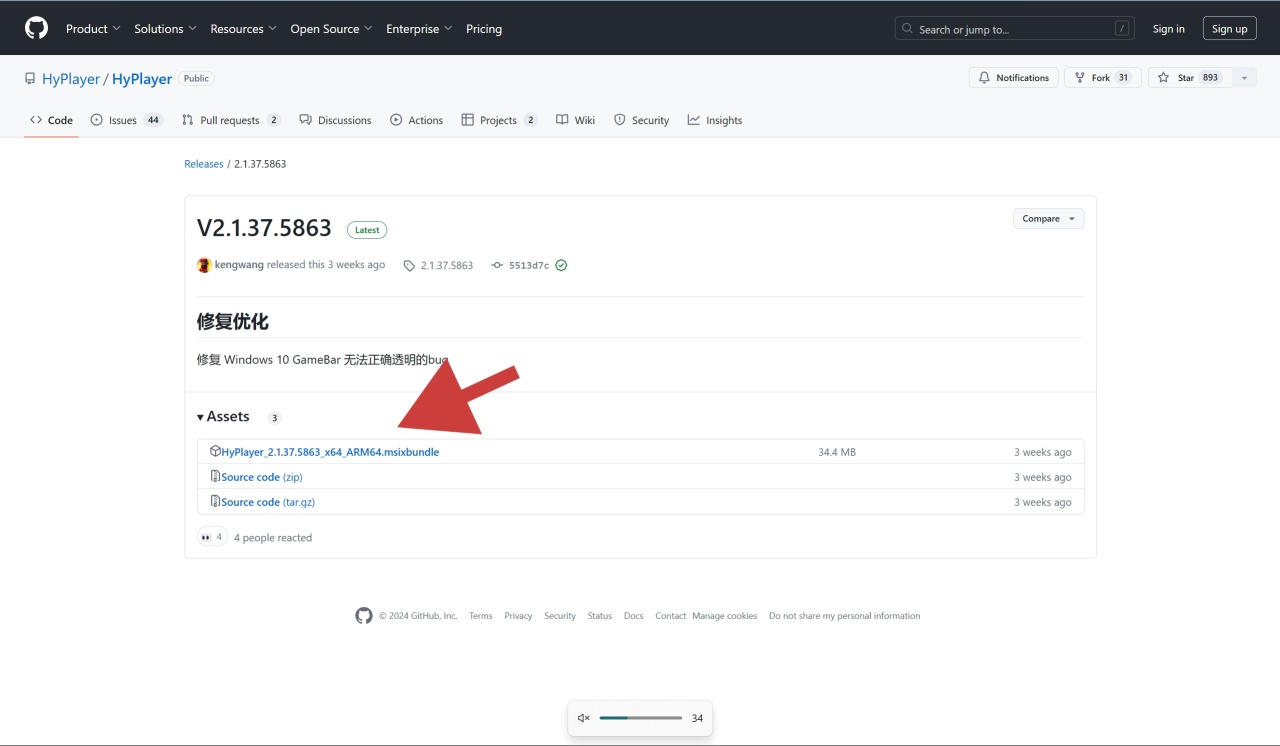
Task: Open the Wiki tab
Action: pyautogui.click(x=575, y=120)
